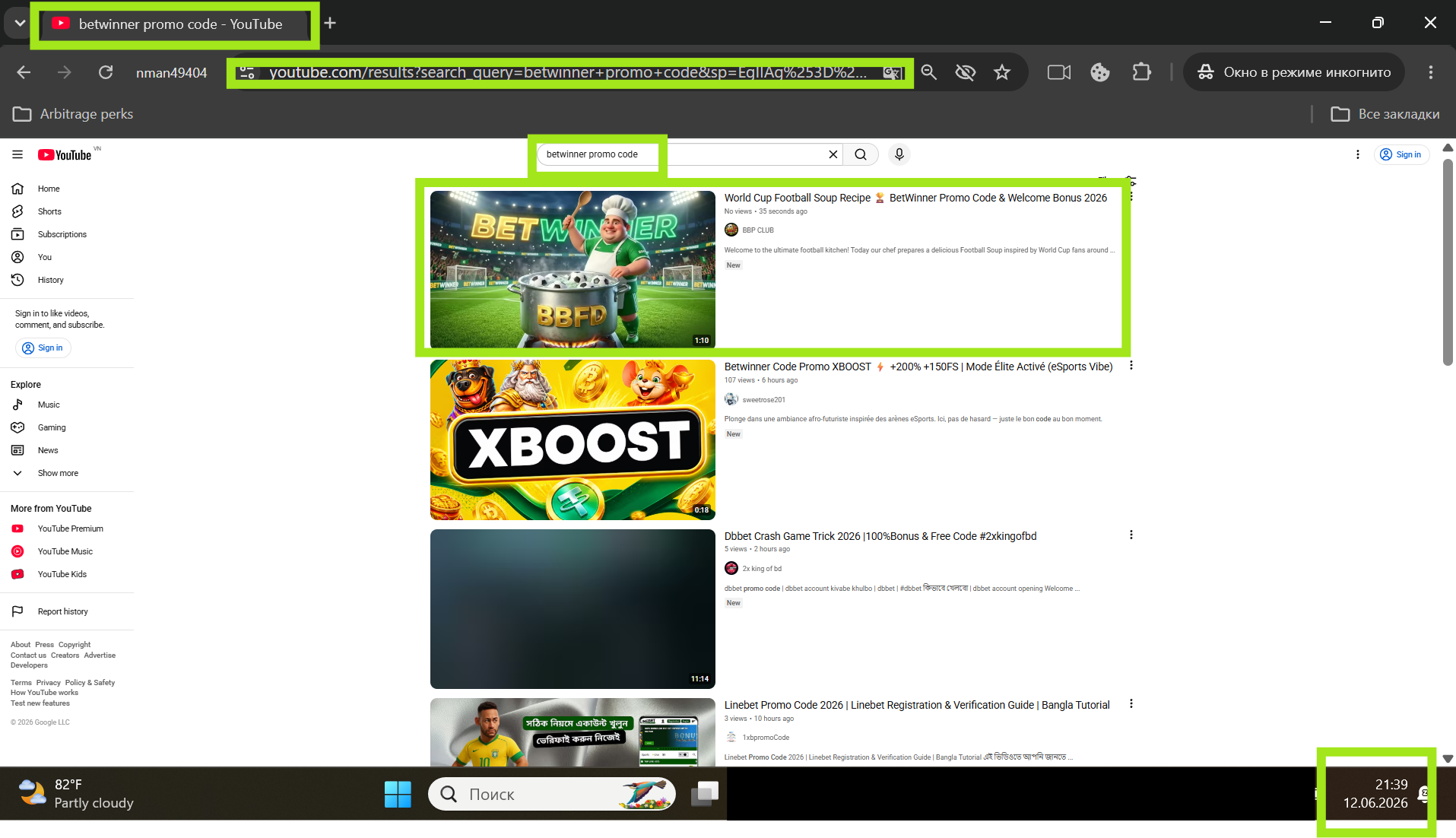This screenshot has width=1456, height=838.
Task: Open BBP CLUB channel avatar
Action: tap(731, 230)
